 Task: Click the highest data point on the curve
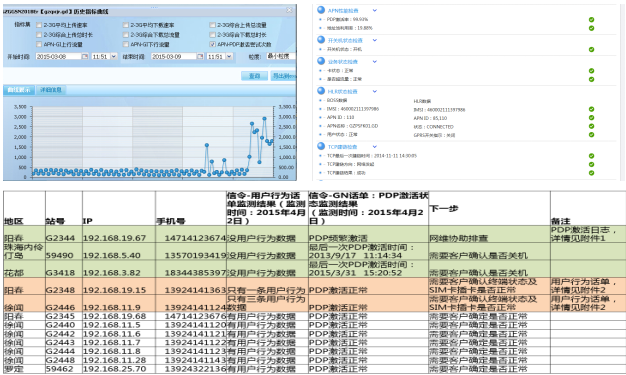(264, 119)
